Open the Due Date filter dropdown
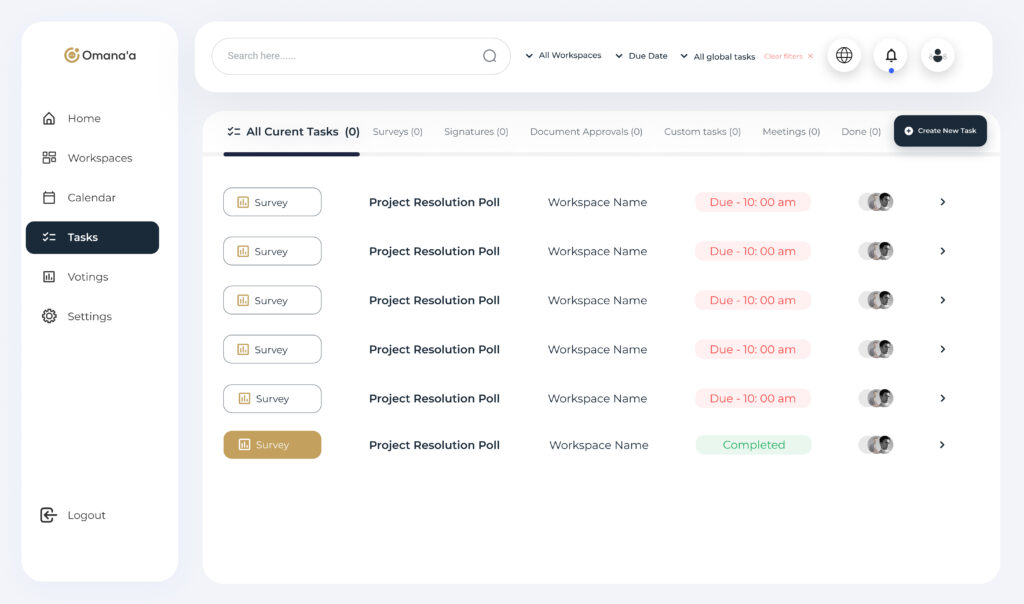The width and height of the screenshot is (1024, 604). 641,56
